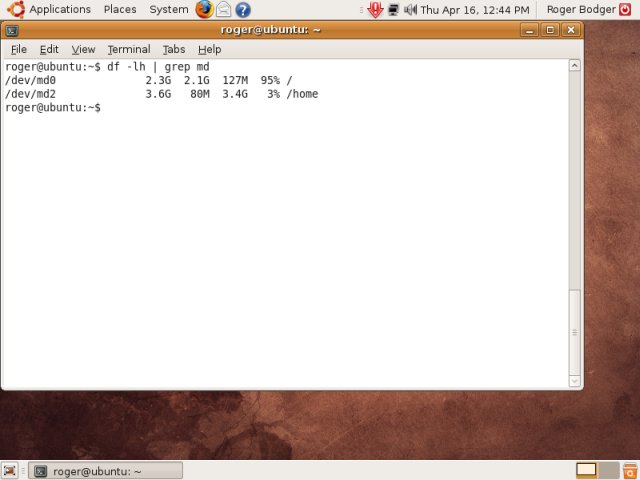Open the File menu in terminal

19,49
